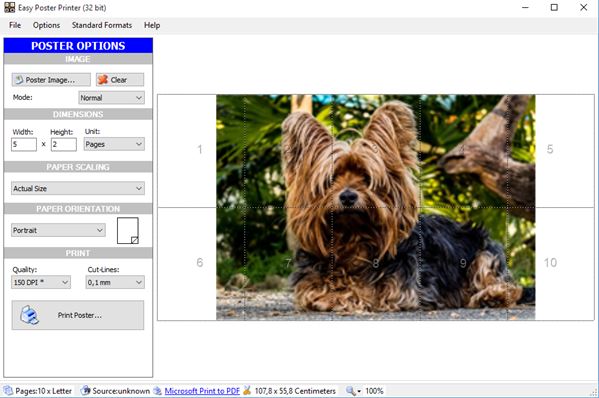Click the app icon in title bar
The width and height of the screenshot is (599, 398).
10,7
